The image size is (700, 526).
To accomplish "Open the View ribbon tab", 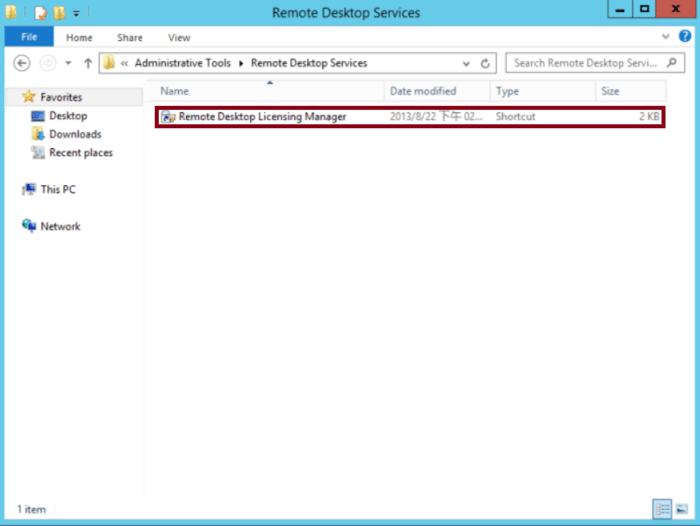I will (179, 38).
